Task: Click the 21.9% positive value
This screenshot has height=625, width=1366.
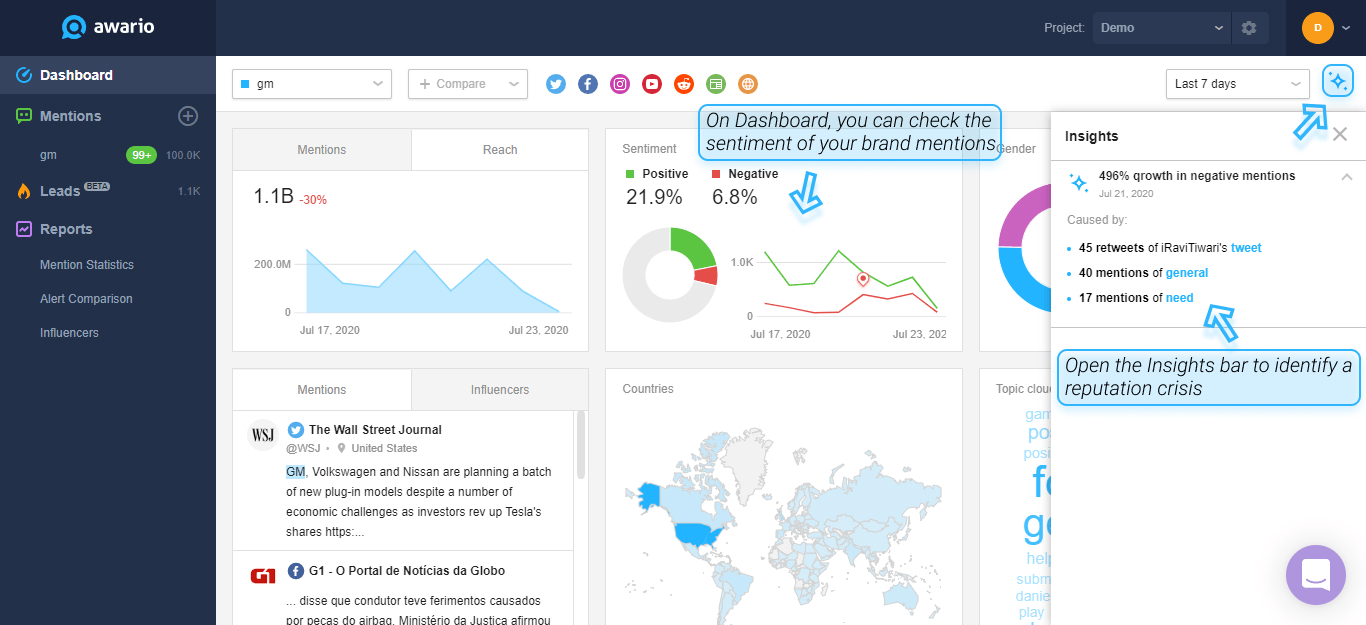Action: pyautogui.click(x=654, y=197)
